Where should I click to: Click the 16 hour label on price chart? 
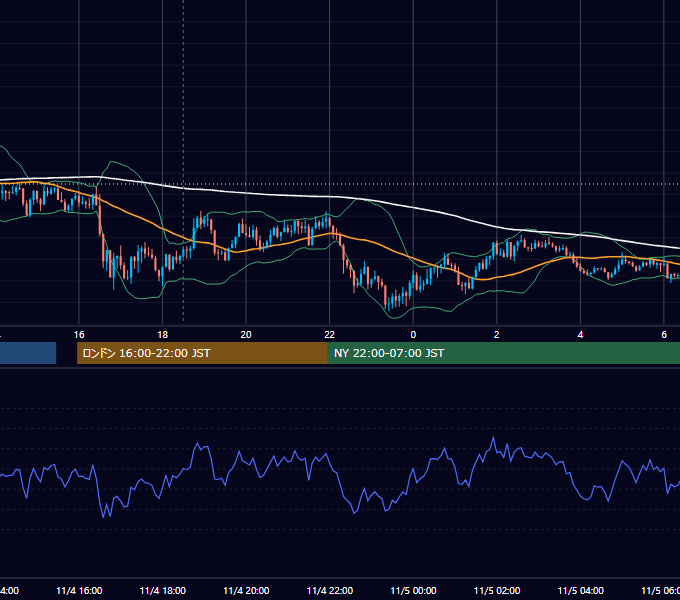click(x=79, y=334)
